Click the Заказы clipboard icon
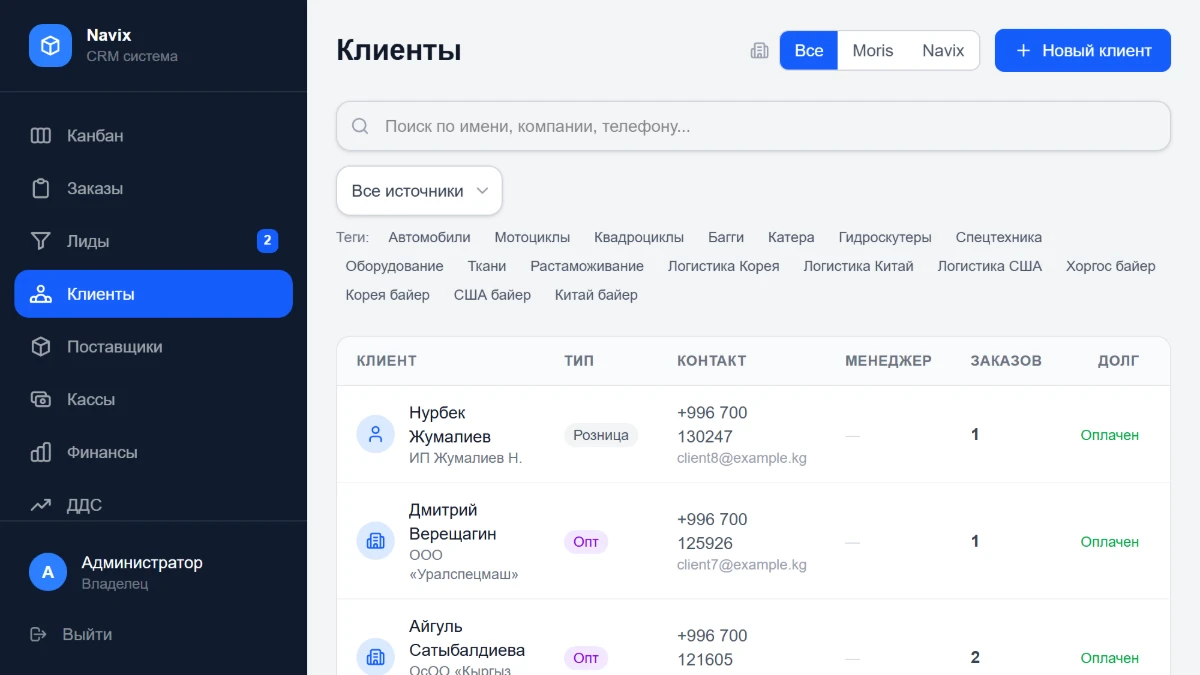Viewport: 1200px width, 675px height. tap(41, 188)
